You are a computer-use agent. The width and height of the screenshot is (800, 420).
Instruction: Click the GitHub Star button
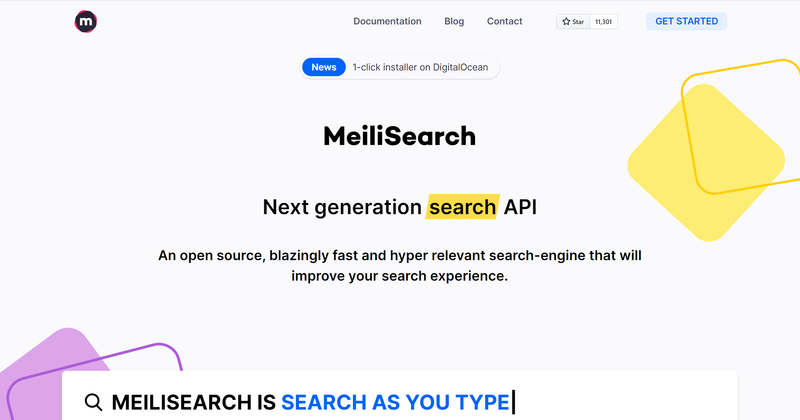coord(573,21)
